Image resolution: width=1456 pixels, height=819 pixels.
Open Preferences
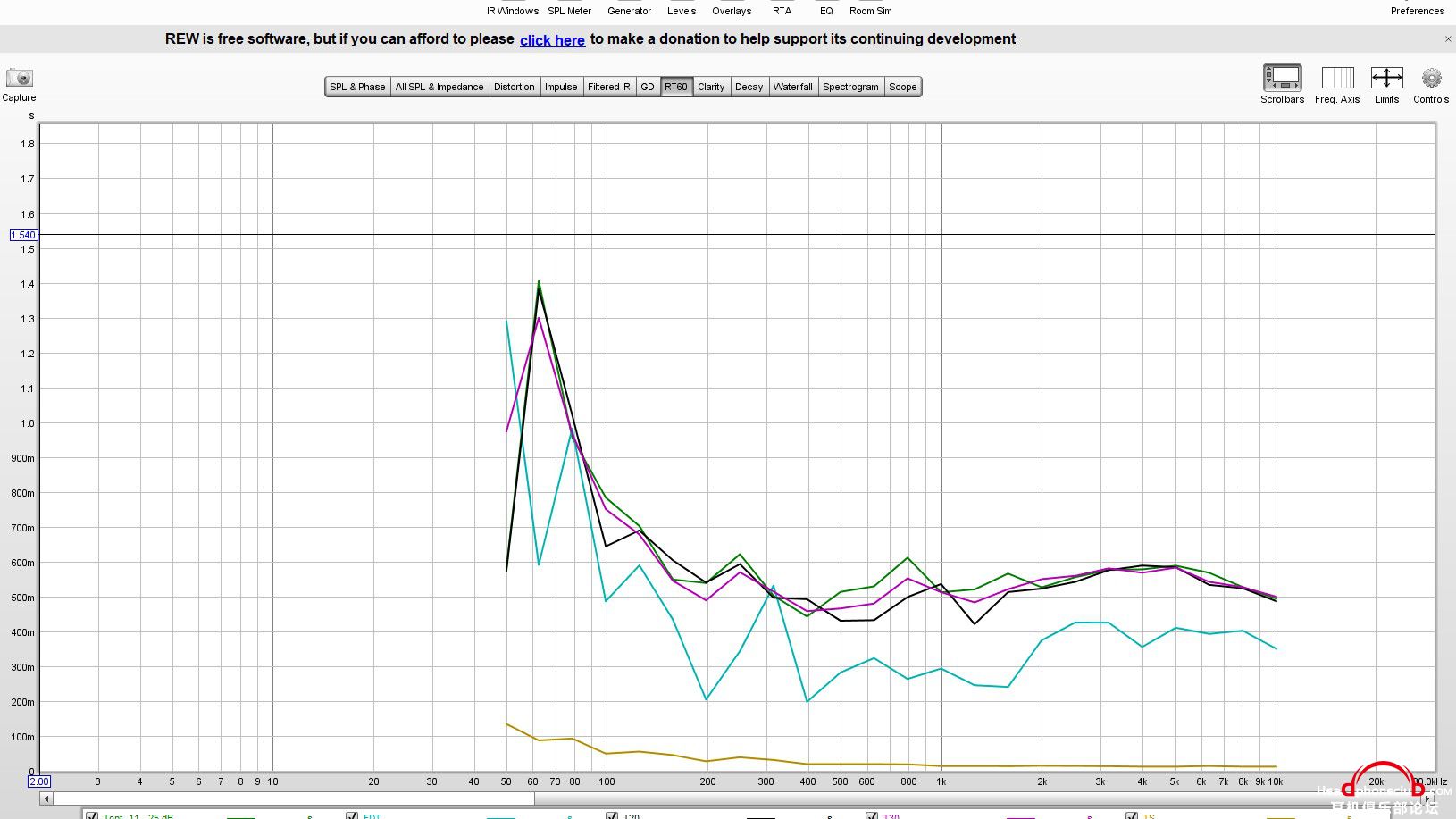click(1417, 11)
